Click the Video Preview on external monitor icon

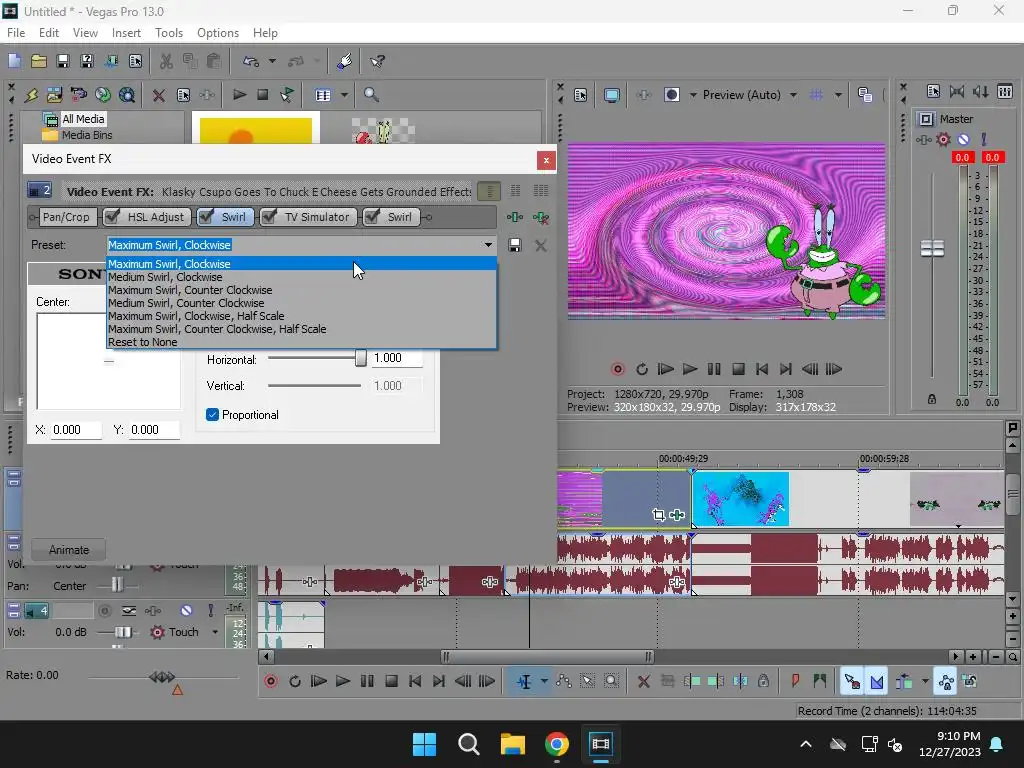pyautogui.click(x=611, y=95)
